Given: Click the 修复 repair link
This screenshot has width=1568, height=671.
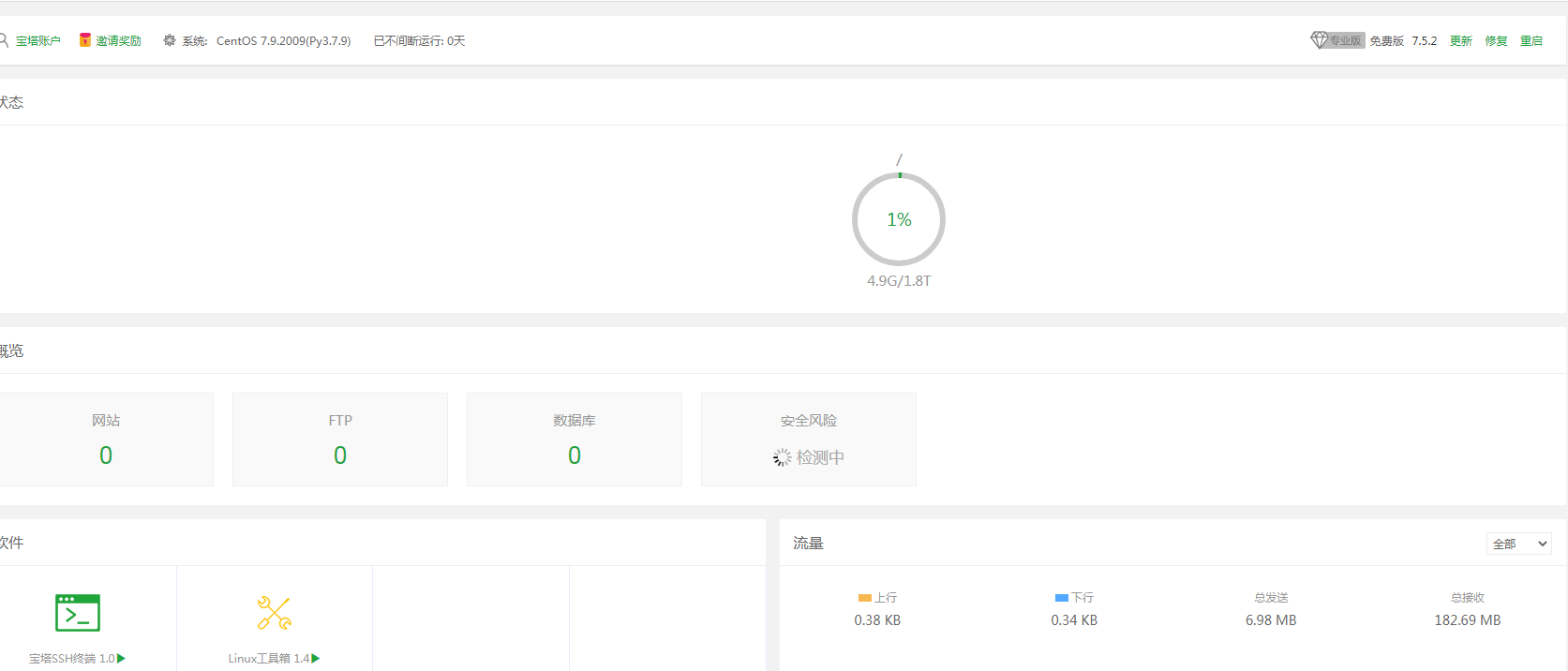Looking at the screenshot, I should (1497, 41).
